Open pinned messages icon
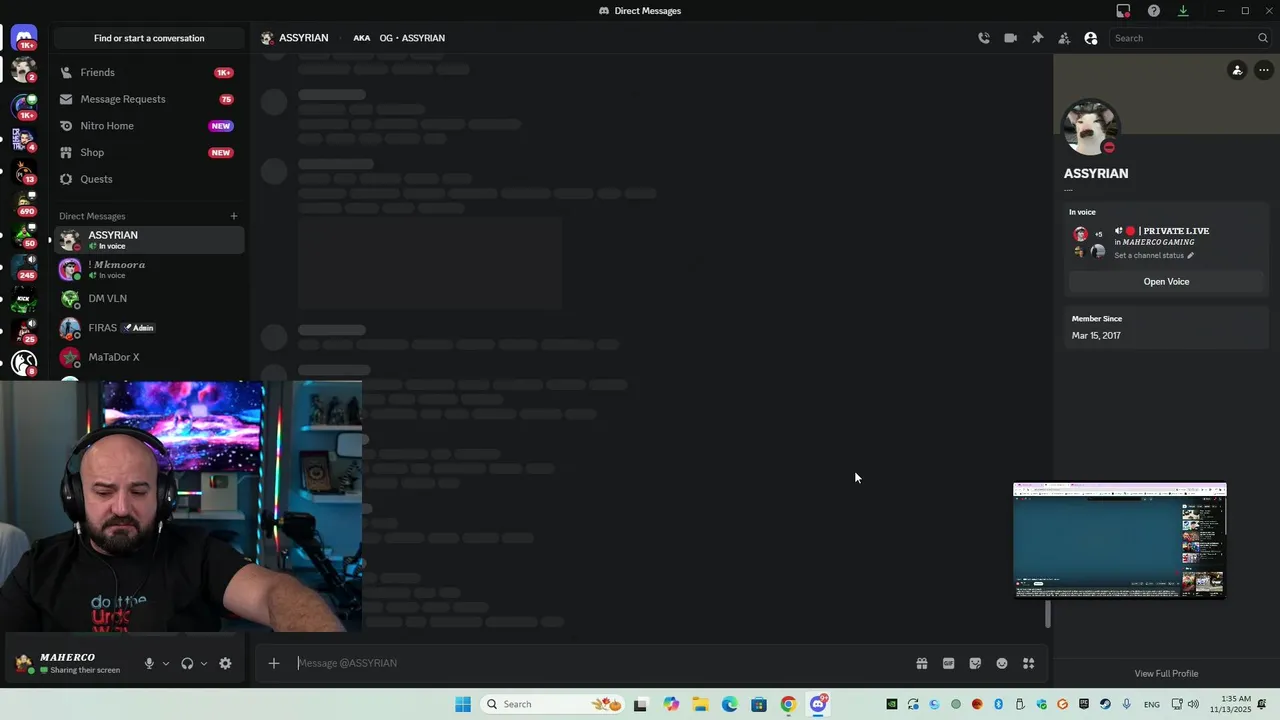1280x720 pixels. coord(1037,38)
